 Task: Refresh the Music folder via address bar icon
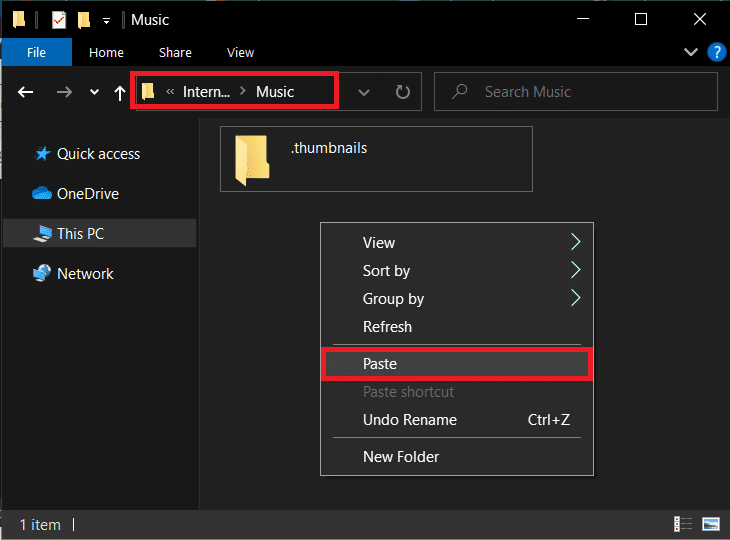(x=402, y=92)
